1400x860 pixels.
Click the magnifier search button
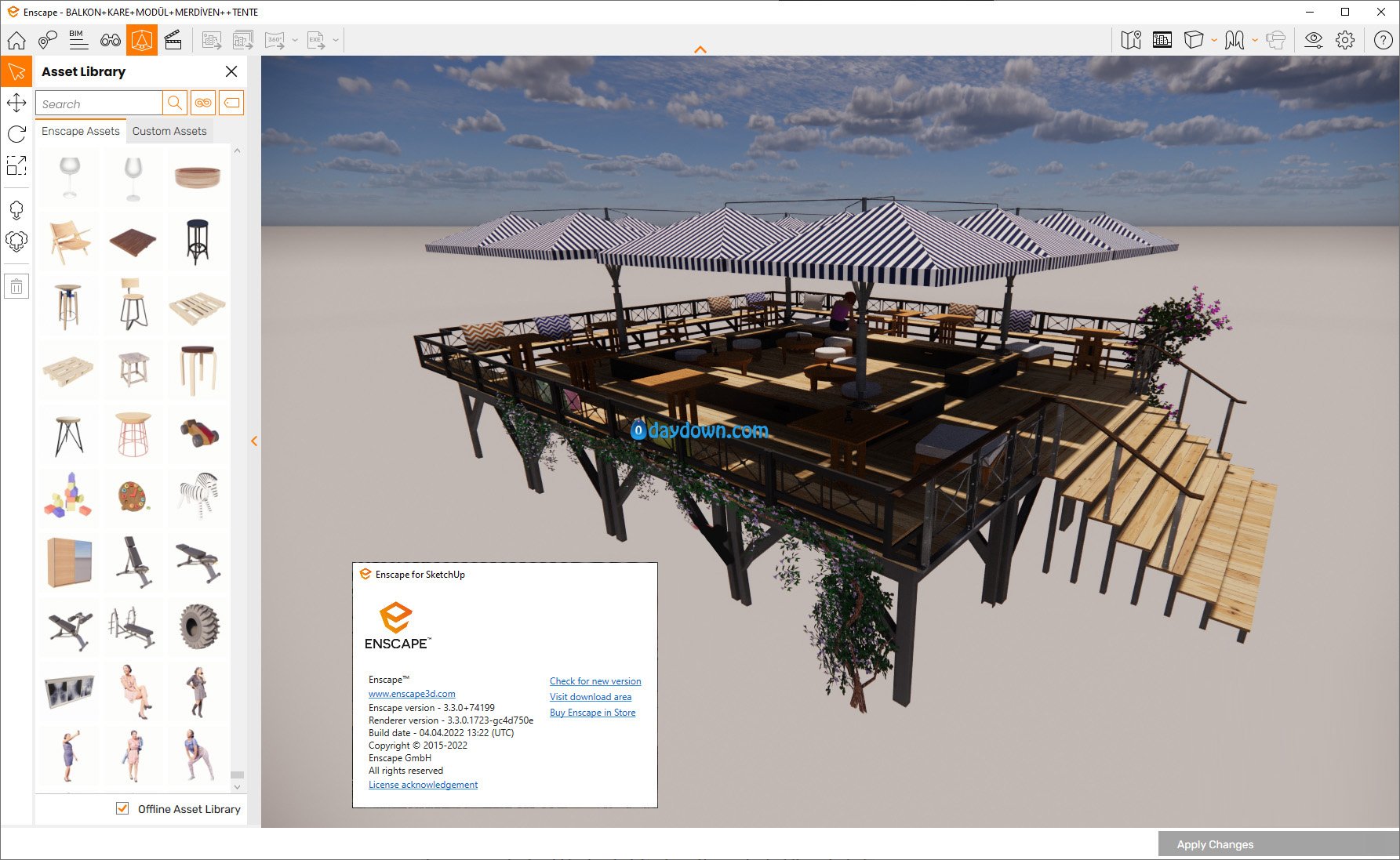pos(175,103)
